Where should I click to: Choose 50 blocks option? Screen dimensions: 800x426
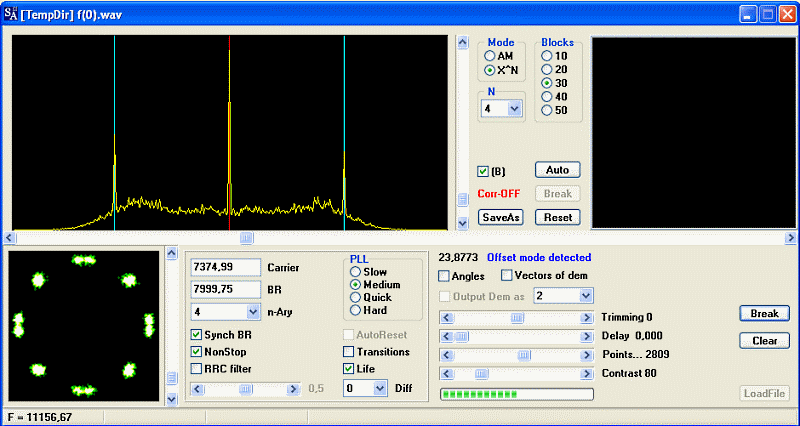546,110
